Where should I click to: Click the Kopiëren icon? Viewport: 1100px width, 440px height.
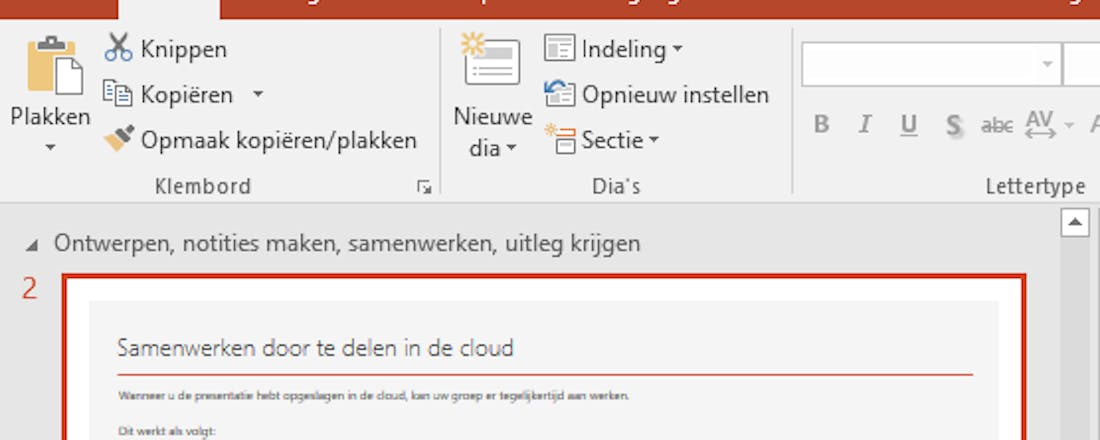pyautogui.click(x=118, y=95)
